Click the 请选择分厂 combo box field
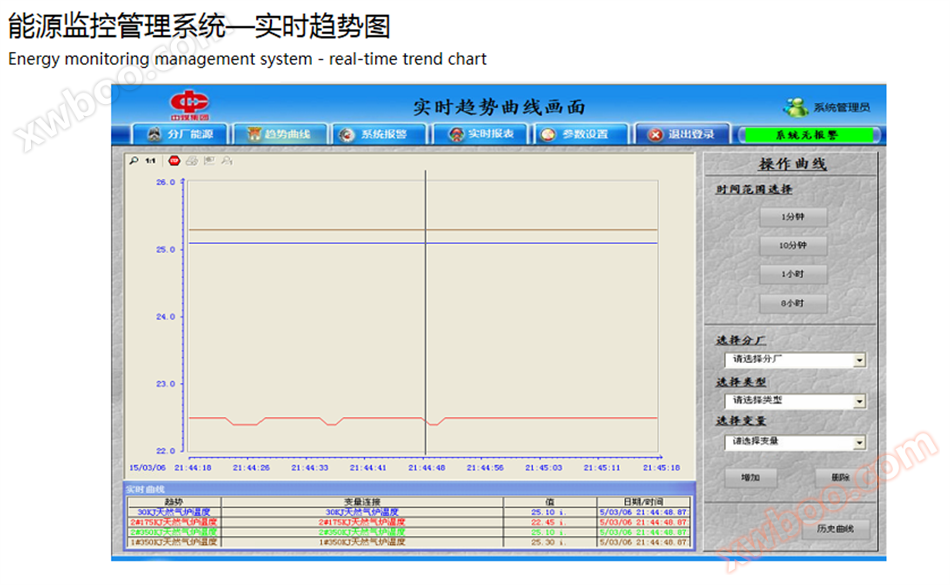This screenshot has width=950, height=585. 795,360
